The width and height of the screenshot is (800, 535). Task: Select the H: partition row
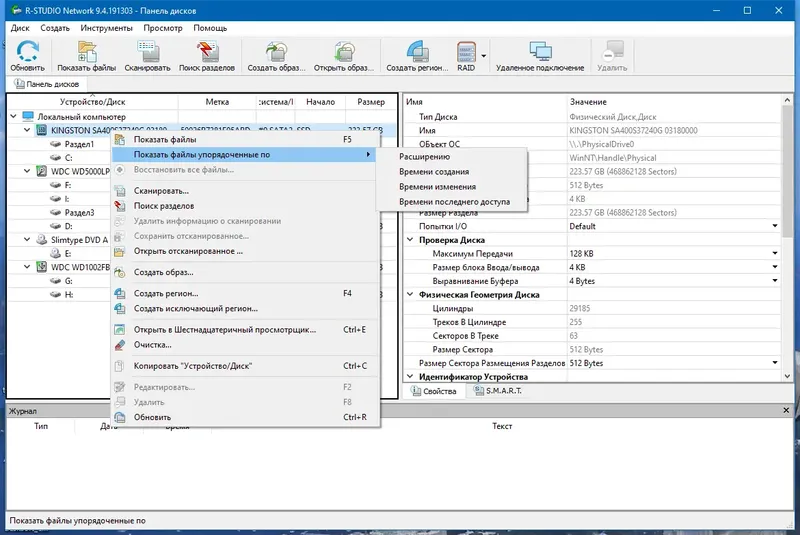coord(61,294)
